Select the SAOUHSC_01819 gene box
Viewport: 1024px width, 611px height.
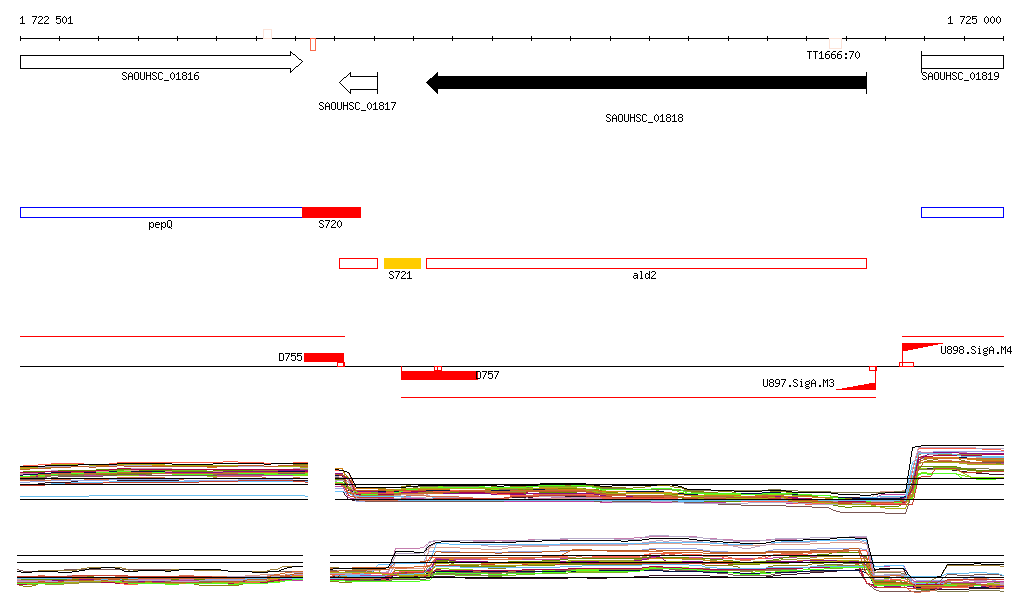[x=962, y=62]
